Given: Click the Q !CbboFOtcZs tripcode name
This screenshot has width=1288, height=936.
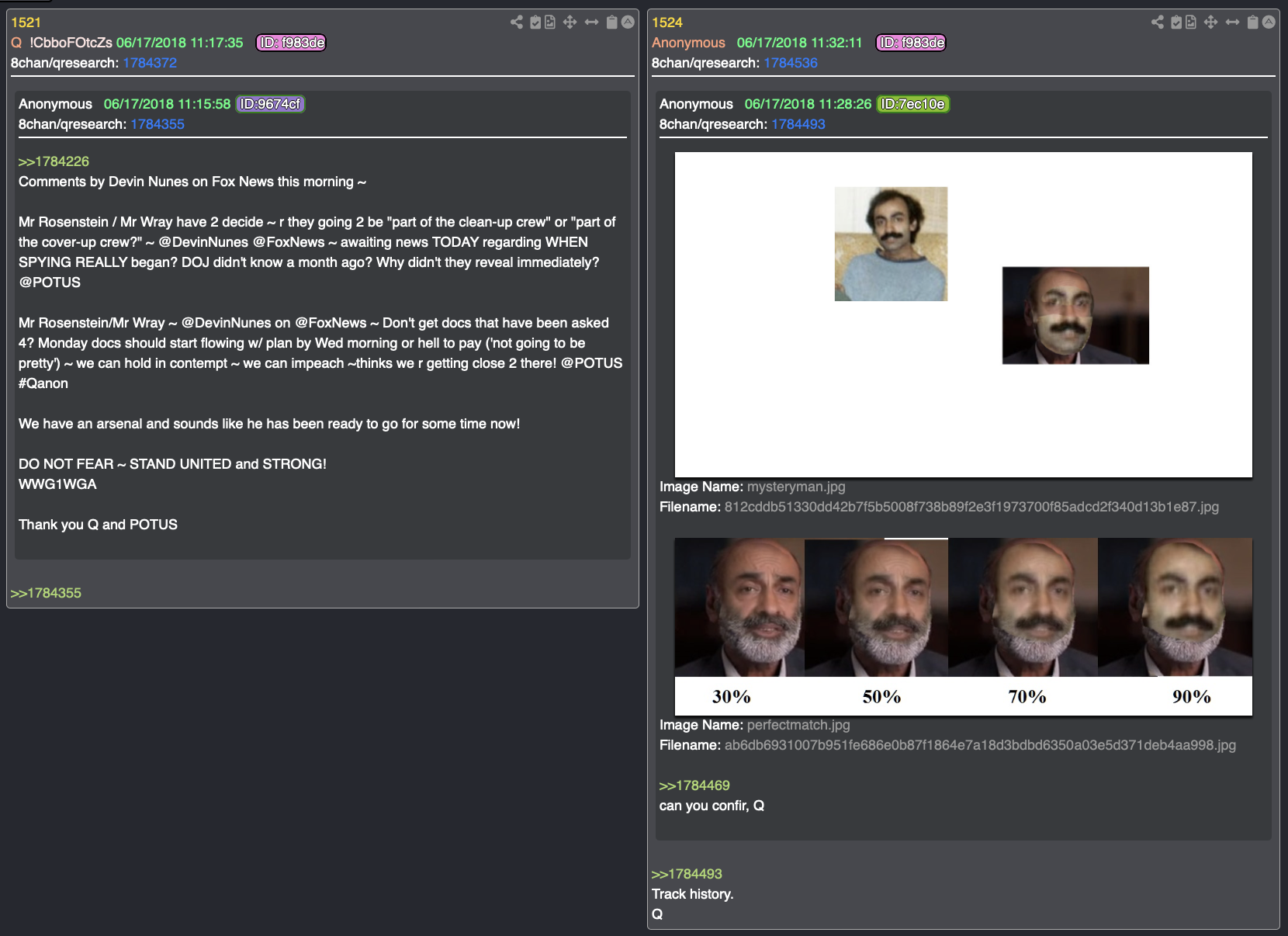Looking at the screenshot, I should point(62,43).
